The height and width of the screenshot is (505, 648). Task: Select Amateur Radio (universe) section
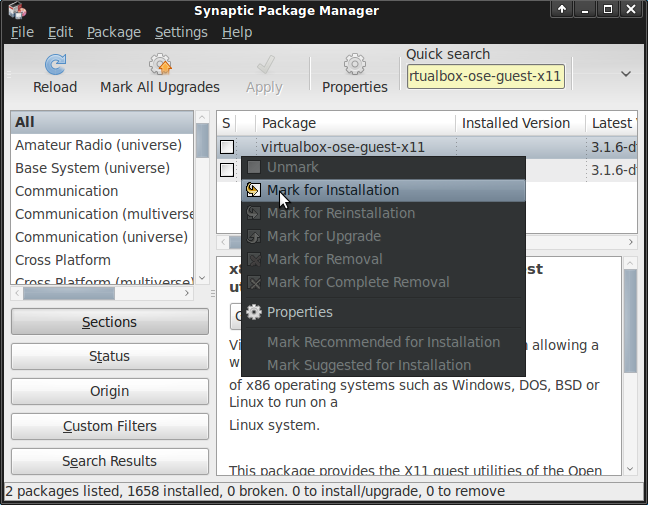point(102,145)
